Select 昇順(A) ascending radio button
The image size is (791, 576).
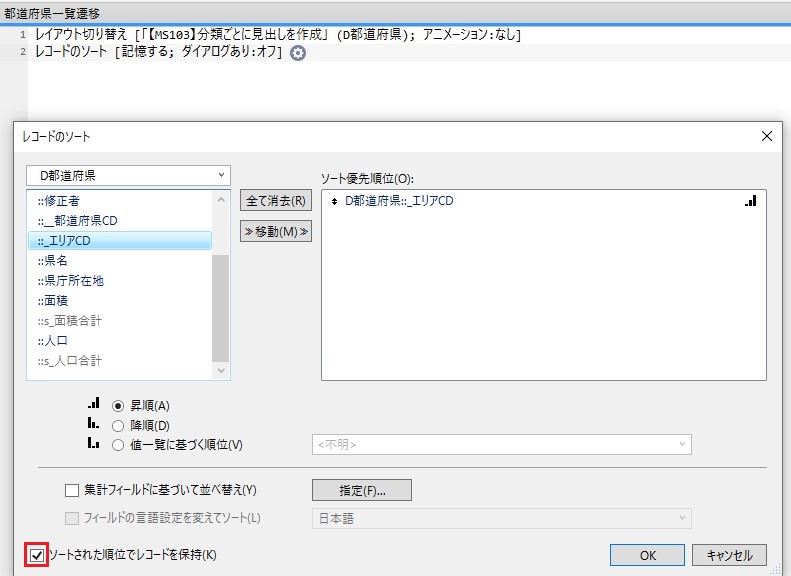[118, 406]
